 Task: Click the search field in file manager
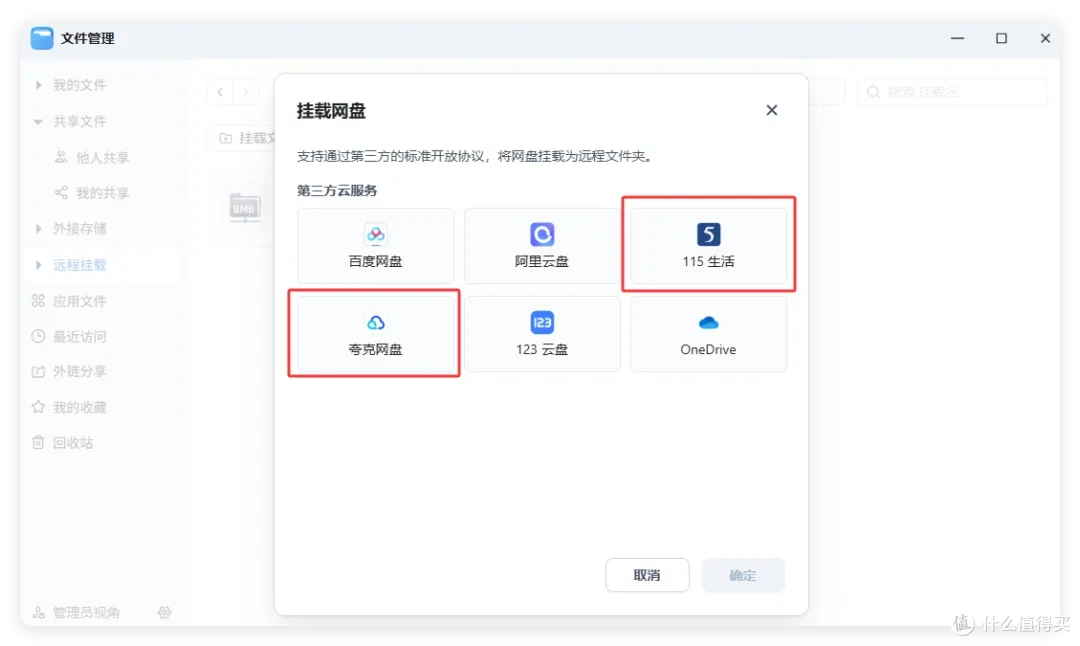click(x=952, y=92)
